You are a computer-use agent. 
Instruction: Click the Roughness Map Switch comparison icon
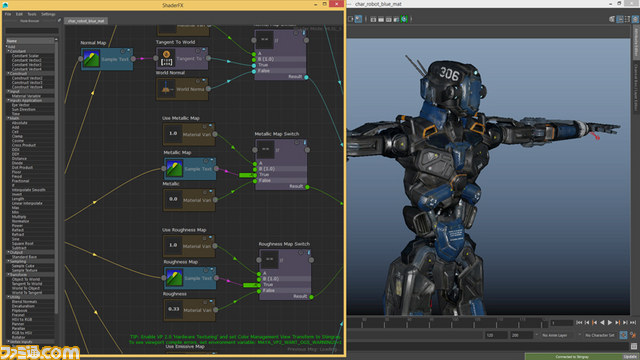[x=269, y=260]
